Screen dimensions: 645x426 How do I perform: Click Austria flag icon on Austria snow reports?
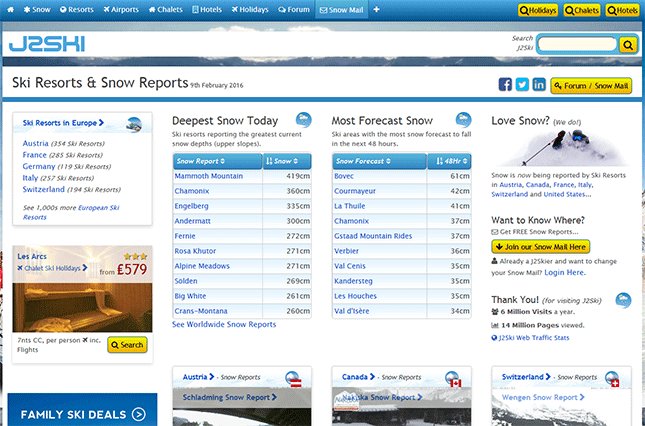293,379
